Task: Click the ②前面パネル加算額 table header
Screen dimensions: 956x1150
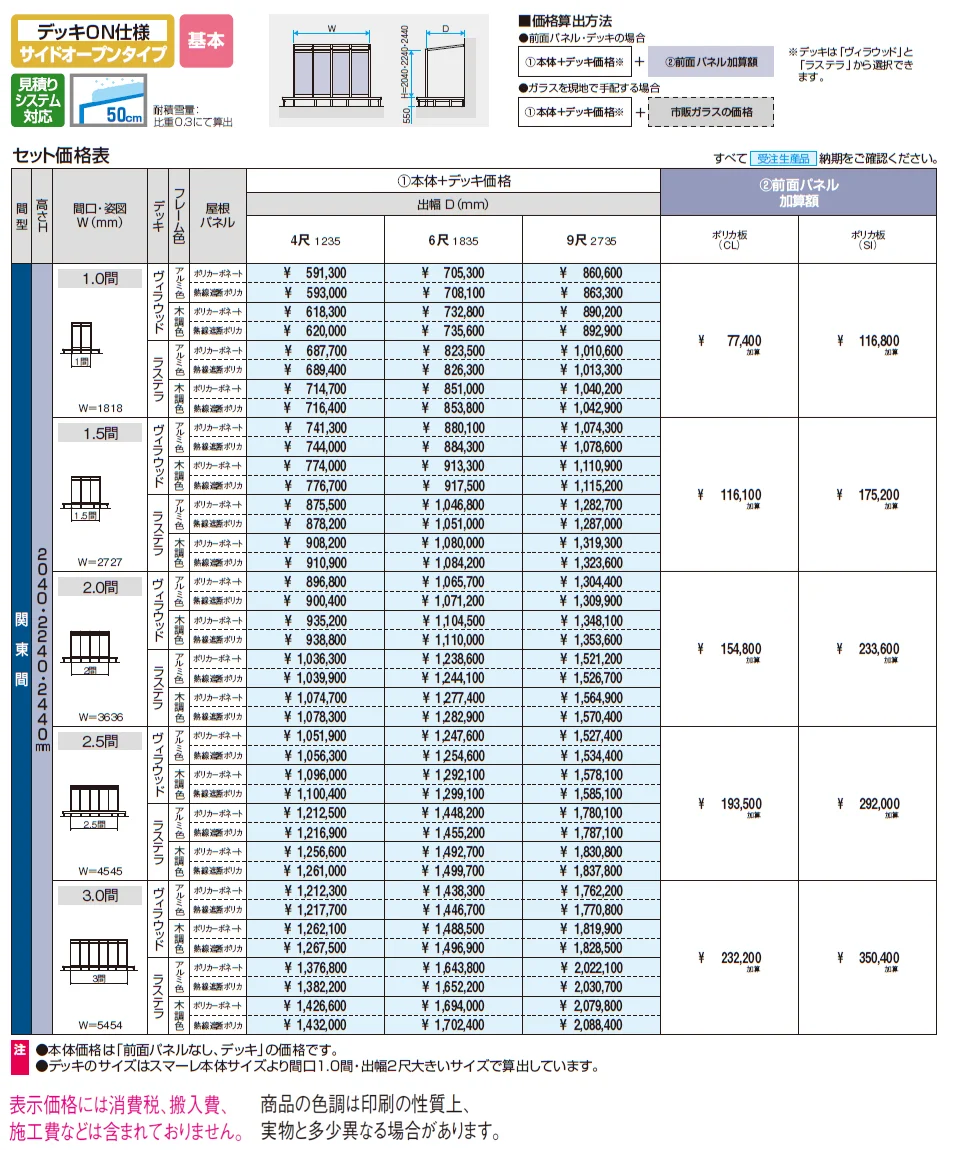Action: (798, 192)
